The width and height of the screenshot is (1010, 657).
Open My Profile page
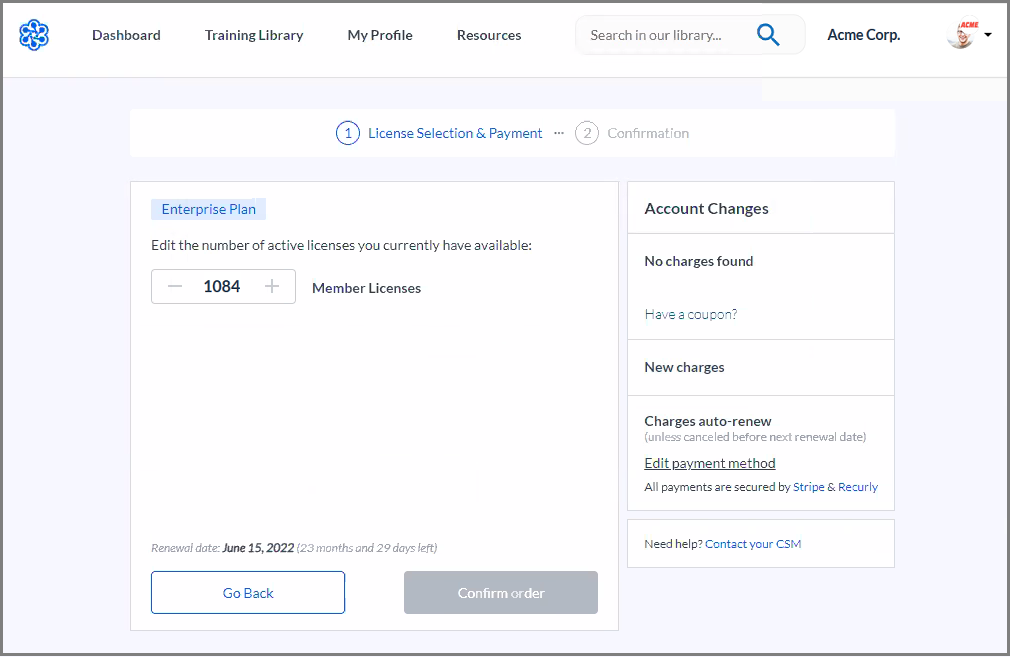click(x=380, y=35)
